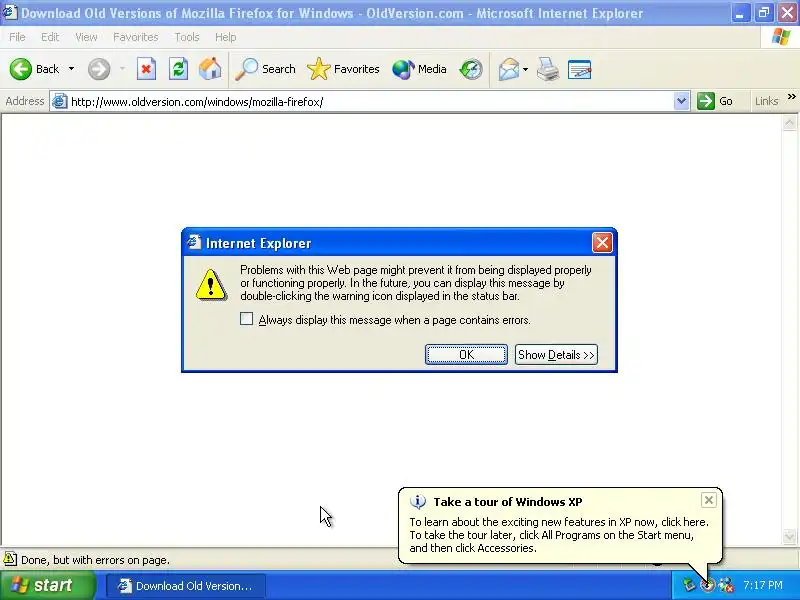Click the Edit page toolbar icon
The height and width of the screenshot is (600, 800).
pyautogui.click(x=580, y=69)
